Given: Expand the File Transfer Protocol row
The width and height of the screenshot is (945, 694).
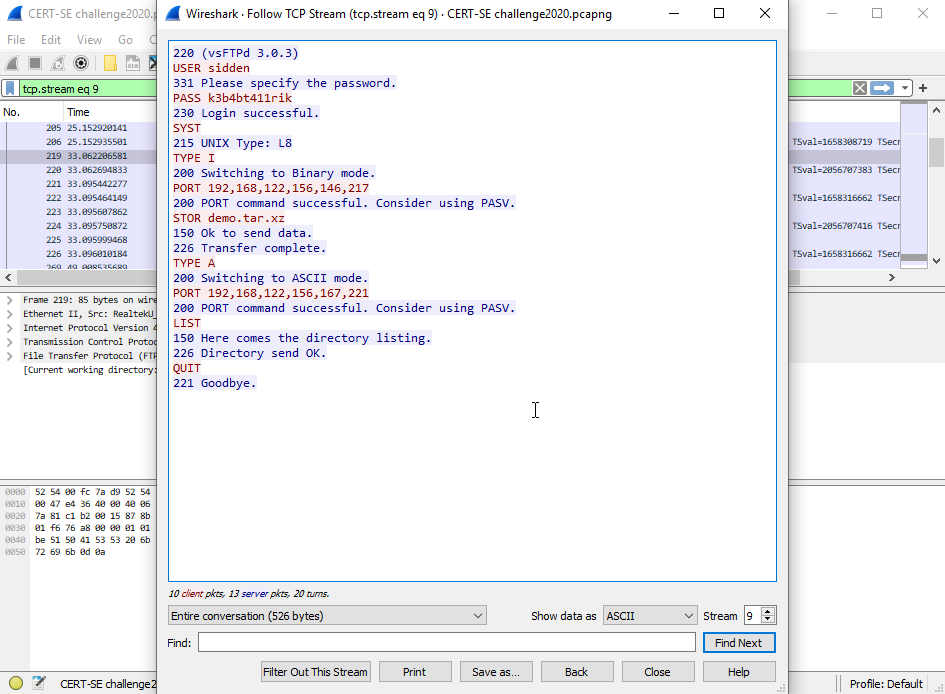Looking at the screenshot, I should tap(10, 356).
